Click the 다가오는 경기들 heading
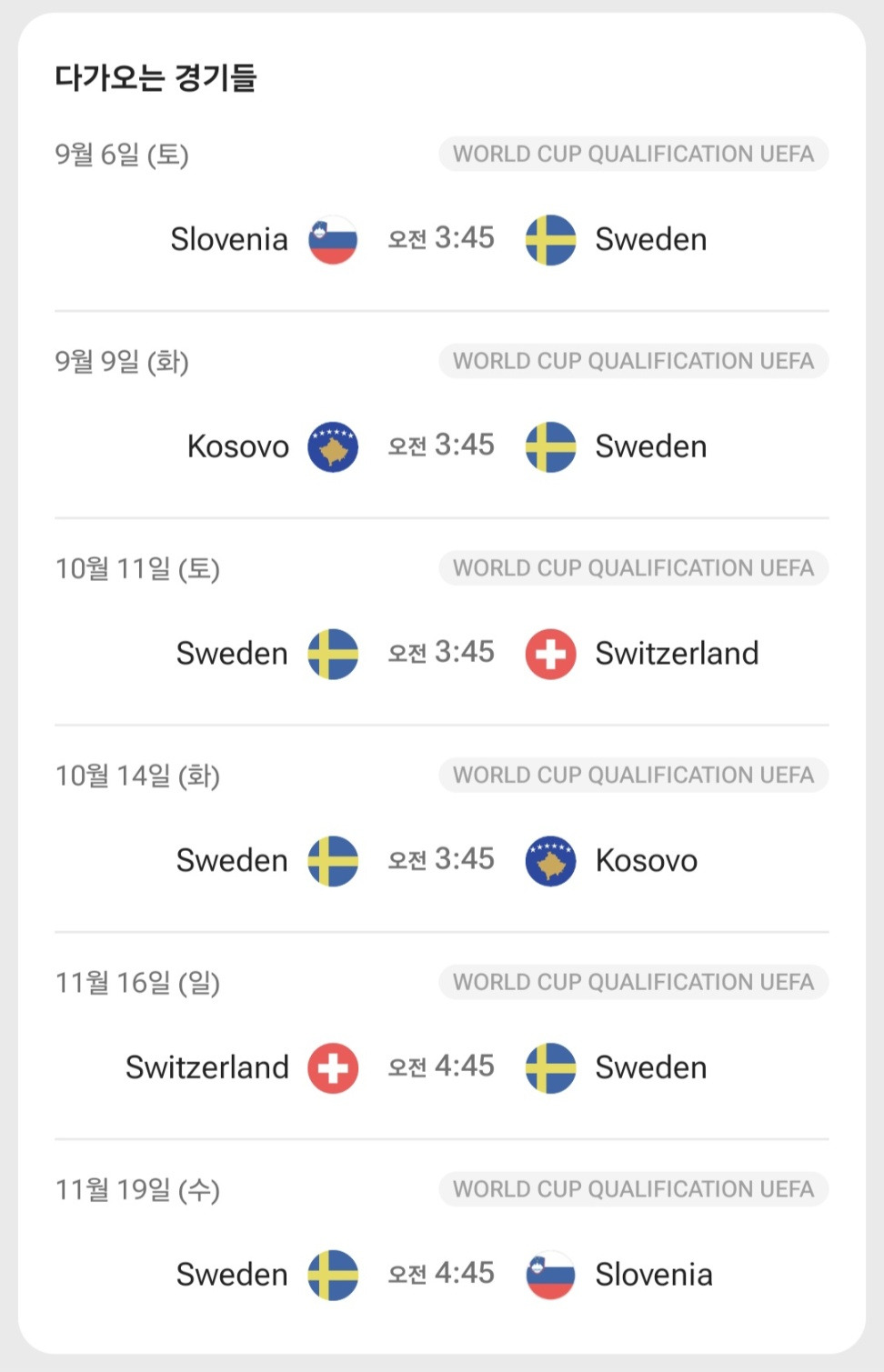 tap(156, 78)
